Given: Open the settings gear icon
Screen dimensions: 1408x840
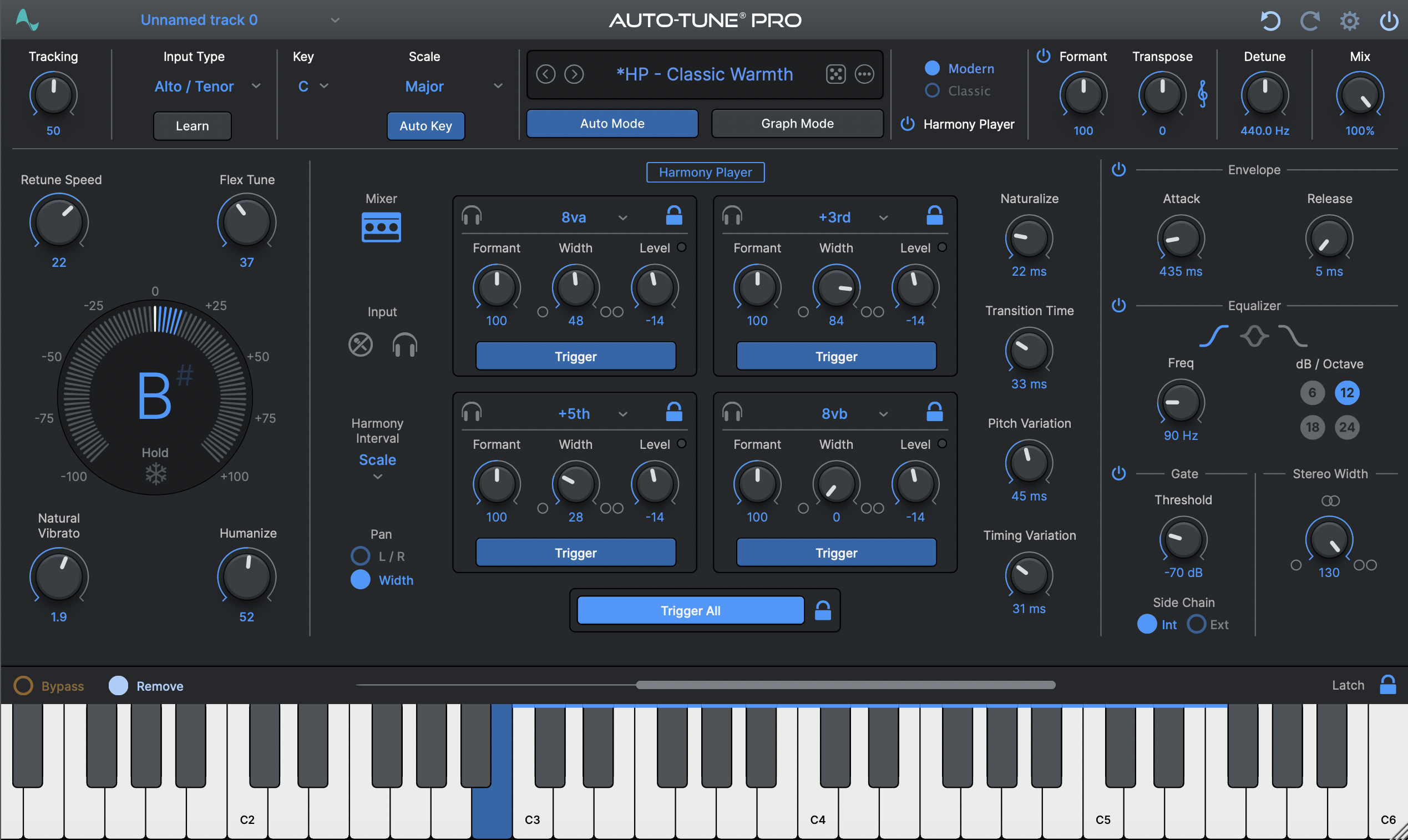Looking at the screenshot, I should (x=1349, y=21).
